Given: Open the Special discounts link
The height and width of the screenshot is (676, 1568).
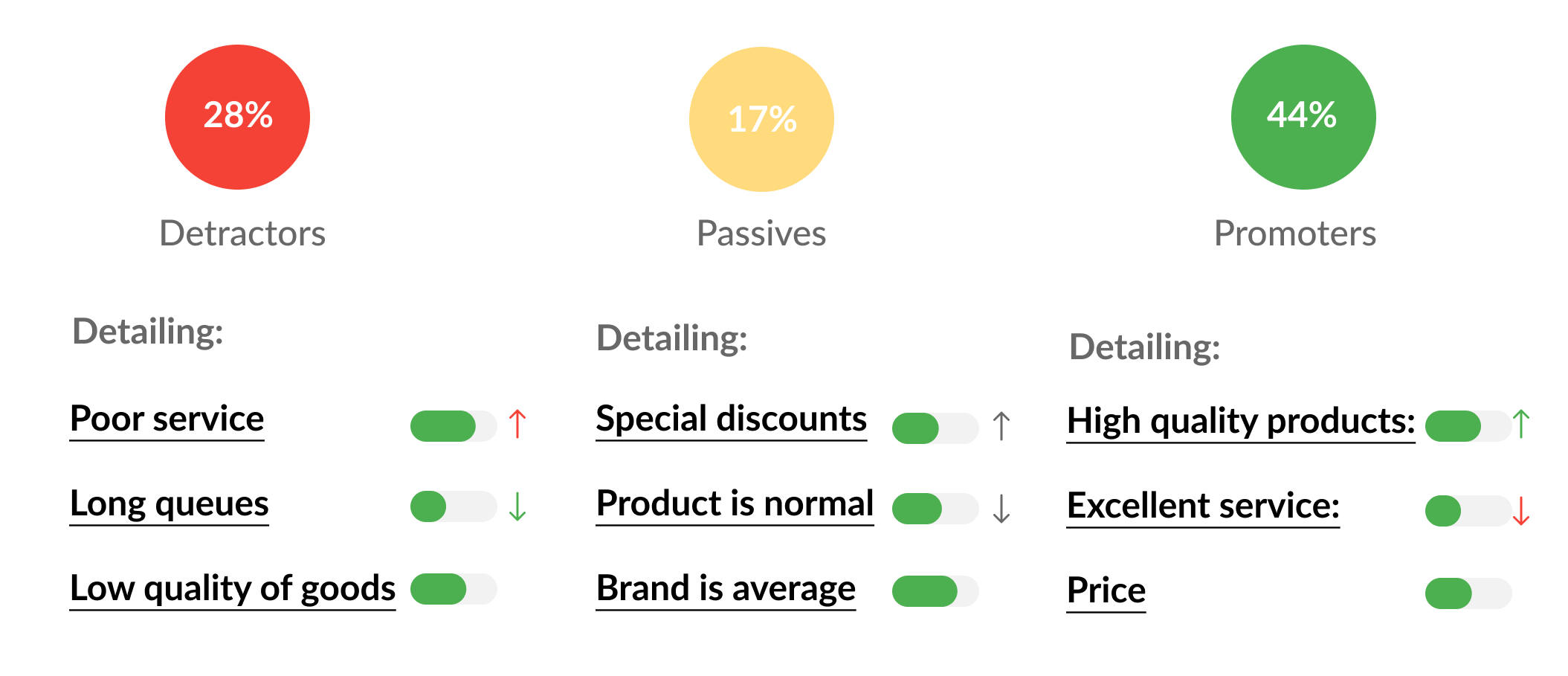Looking at the screenshot, I should click(731, 419).
